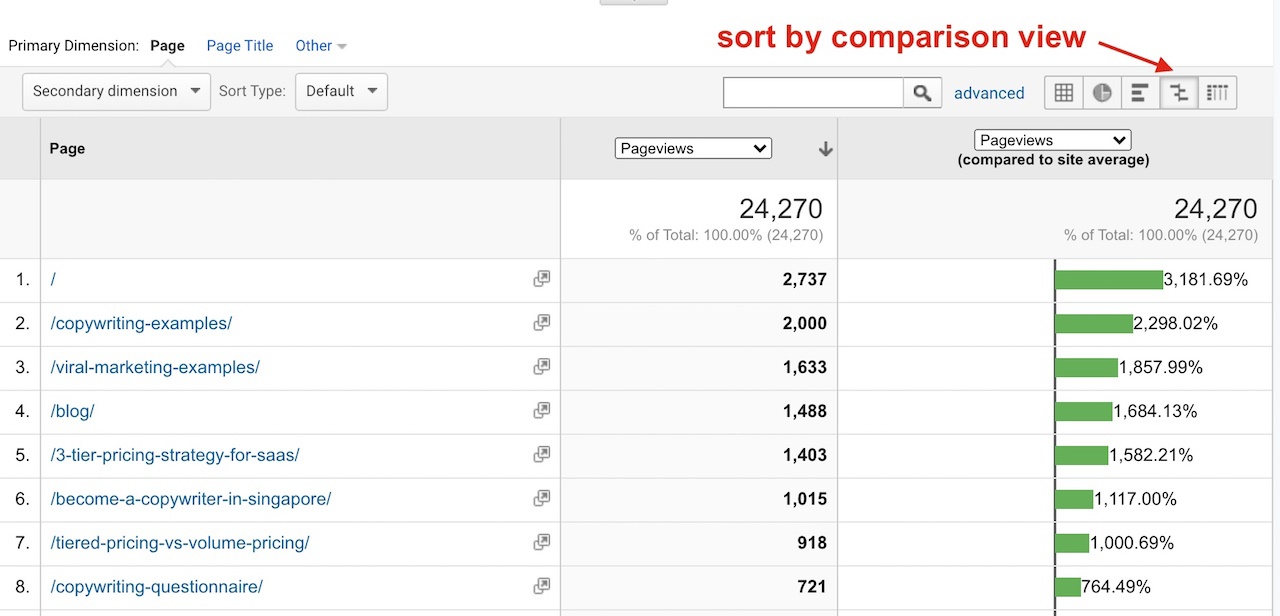Click the 1,582.21% comparison value

(x=1151, y=455)
